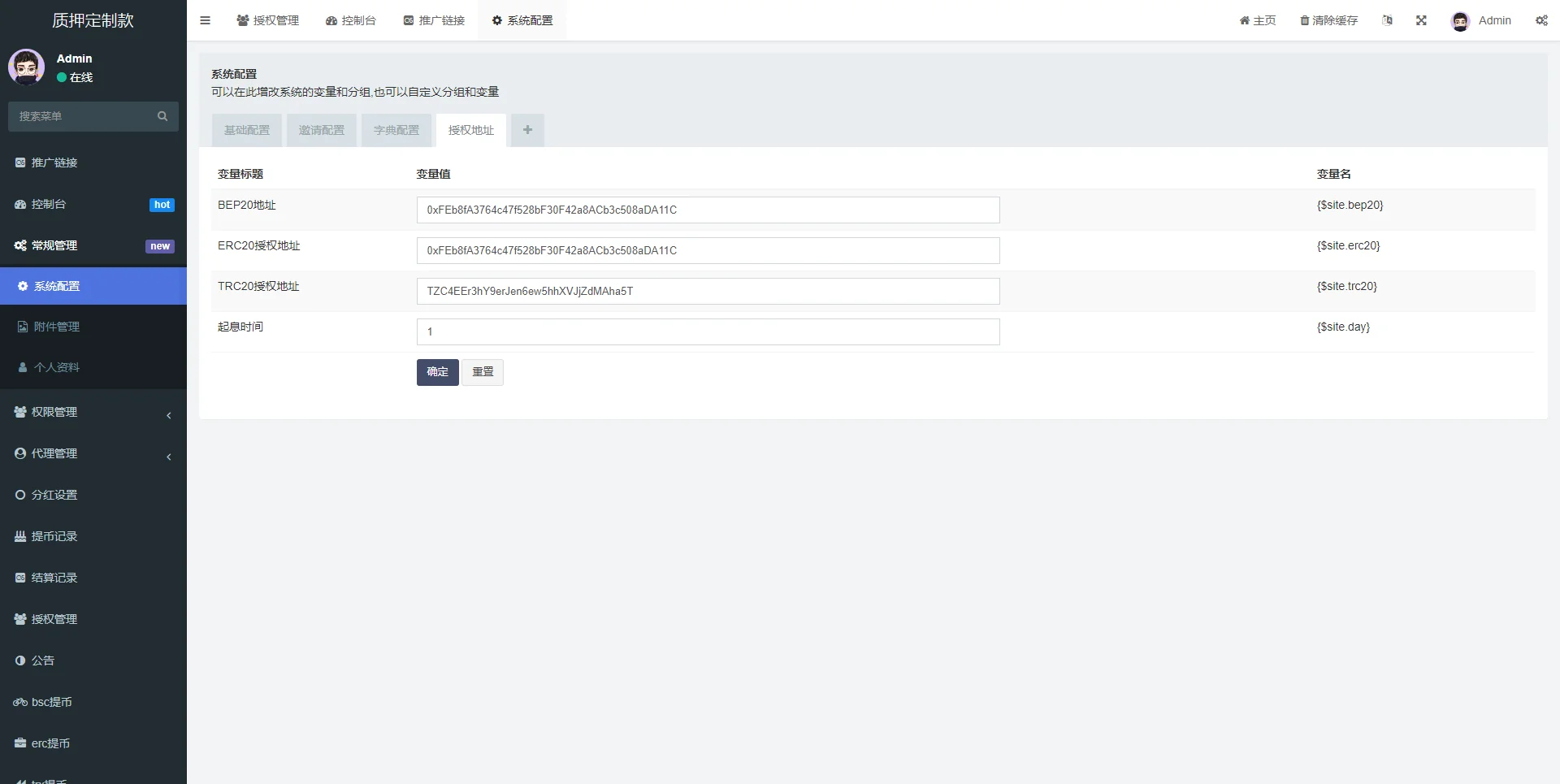Viewport: 1560px width, 784px height.
Task: Click the 重置 reset button
Action: pos(483,372)
